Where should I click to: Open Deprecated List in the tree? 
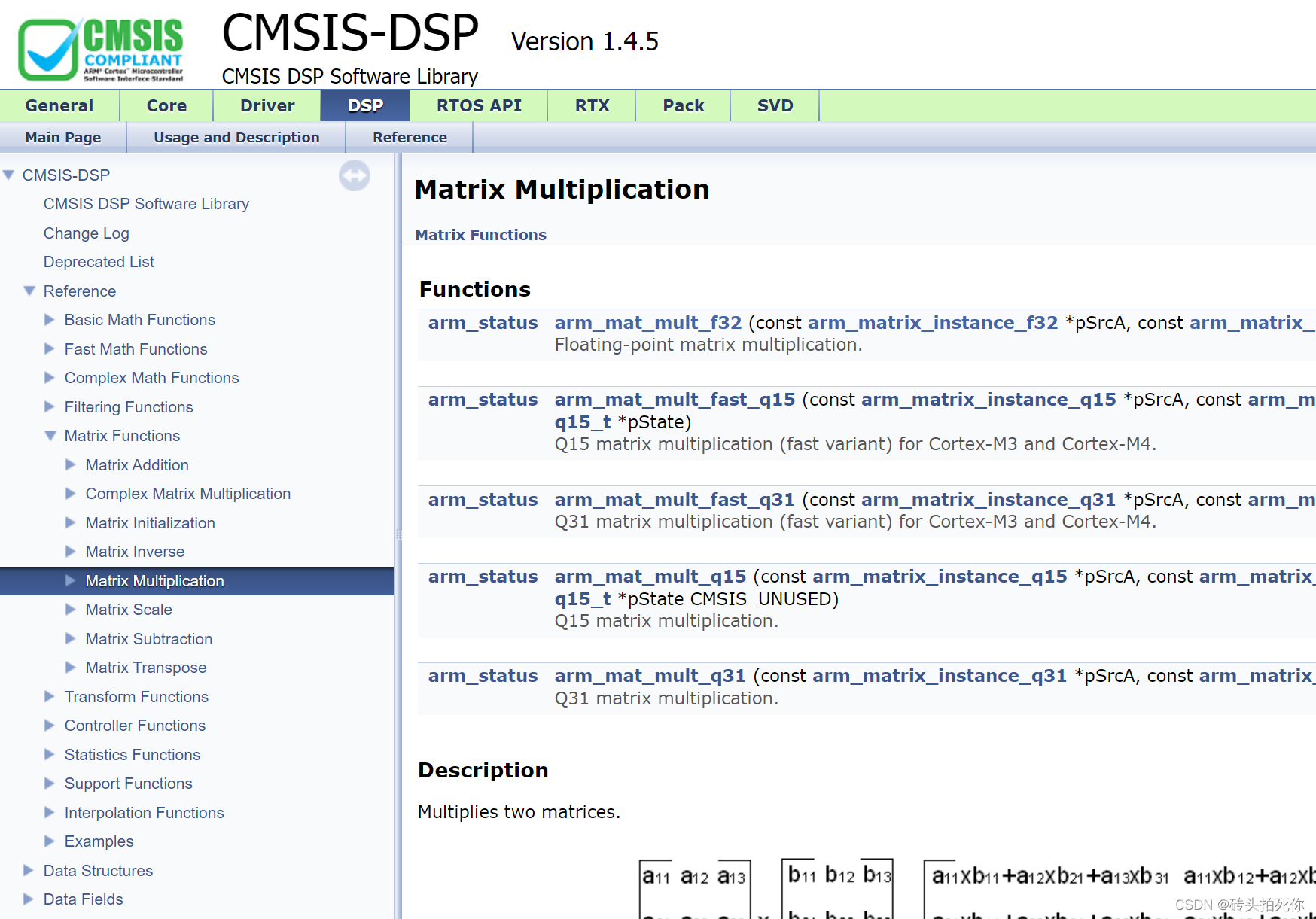(99, 262)
